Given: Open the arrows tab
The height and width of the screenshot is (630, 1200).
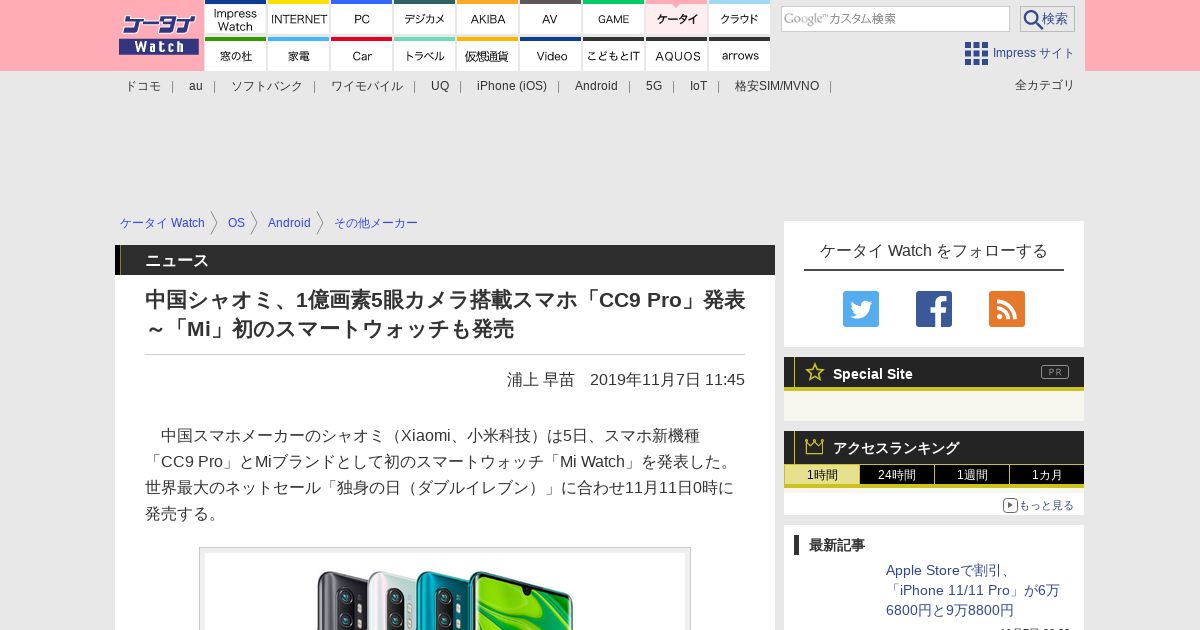Looking at the screenshot, I should click(x=740, y=54).
